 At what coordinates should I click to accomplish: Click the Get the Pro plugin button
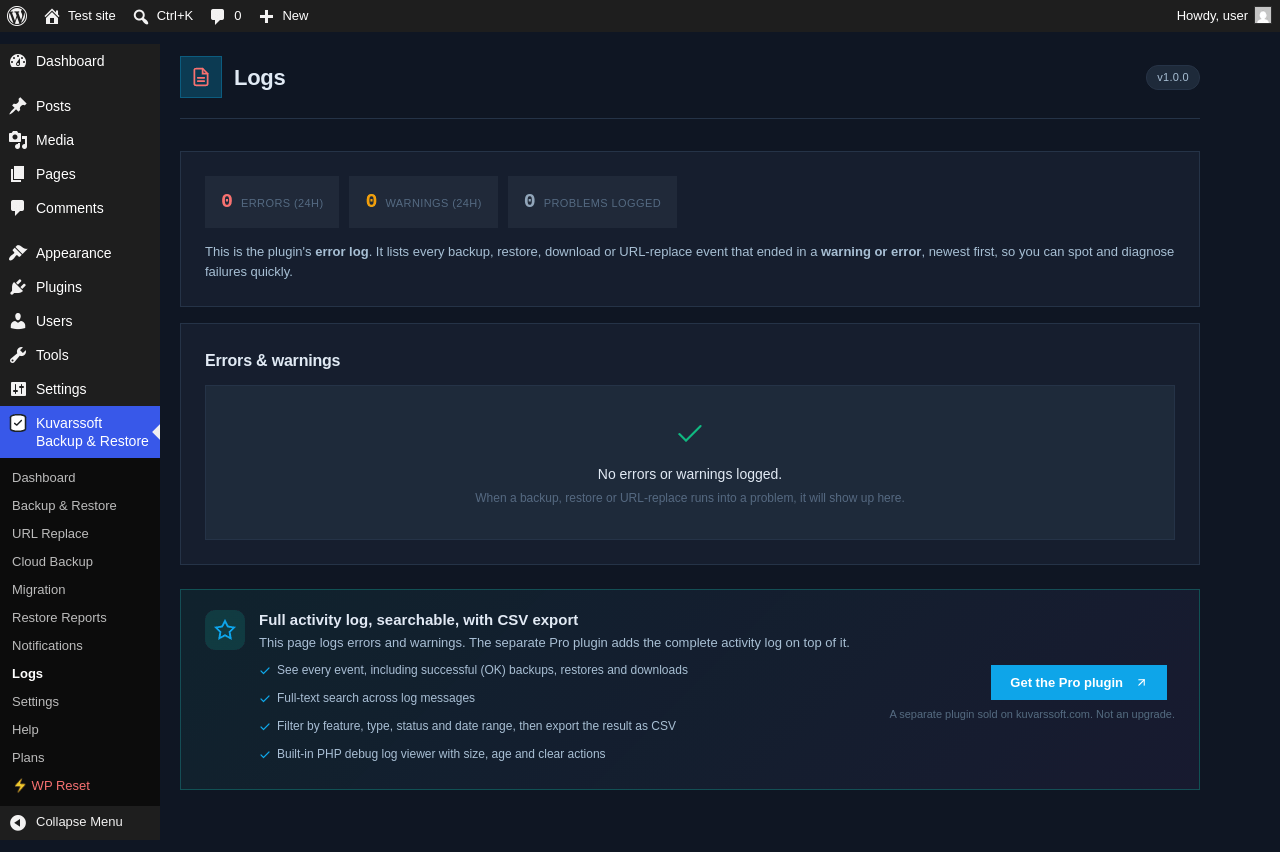pyautogui.click(x=1079, y=683)
